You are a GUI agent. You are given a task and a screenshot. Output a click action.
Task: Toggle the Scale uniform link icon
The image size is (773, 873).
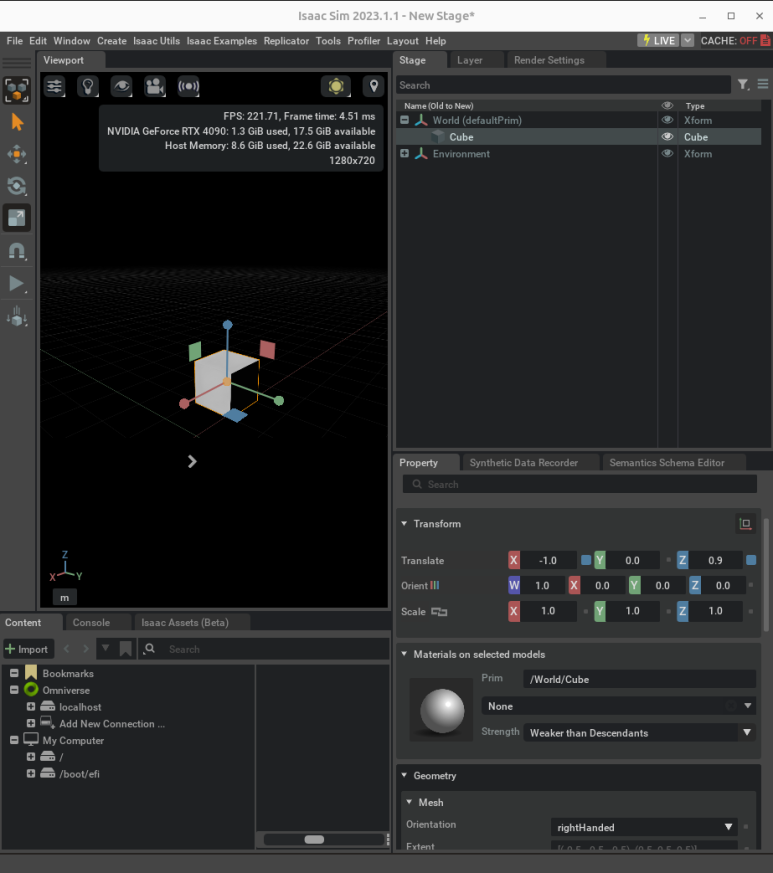pos(439,612)
